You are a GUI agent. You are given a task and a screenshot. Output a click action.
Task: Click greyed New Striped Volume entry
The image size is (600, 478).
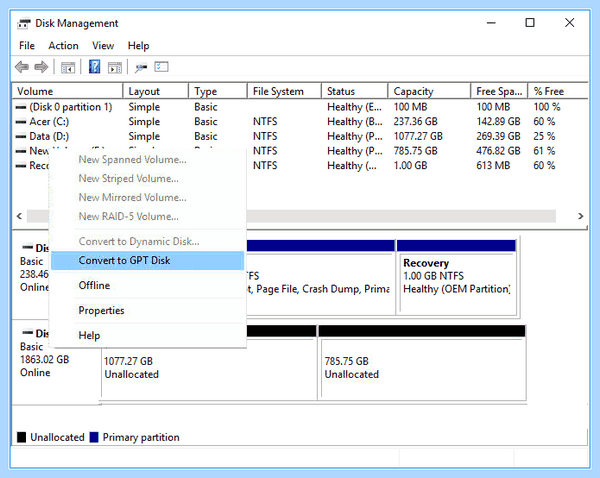click(x=147, y=179)
